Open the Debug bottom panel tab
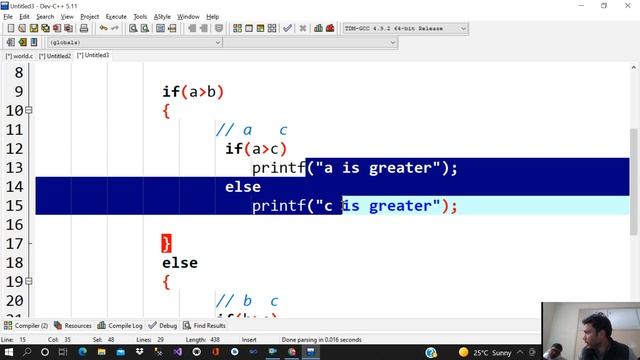The width and height of the screenshot is (640, 360). tap(162, 325)
